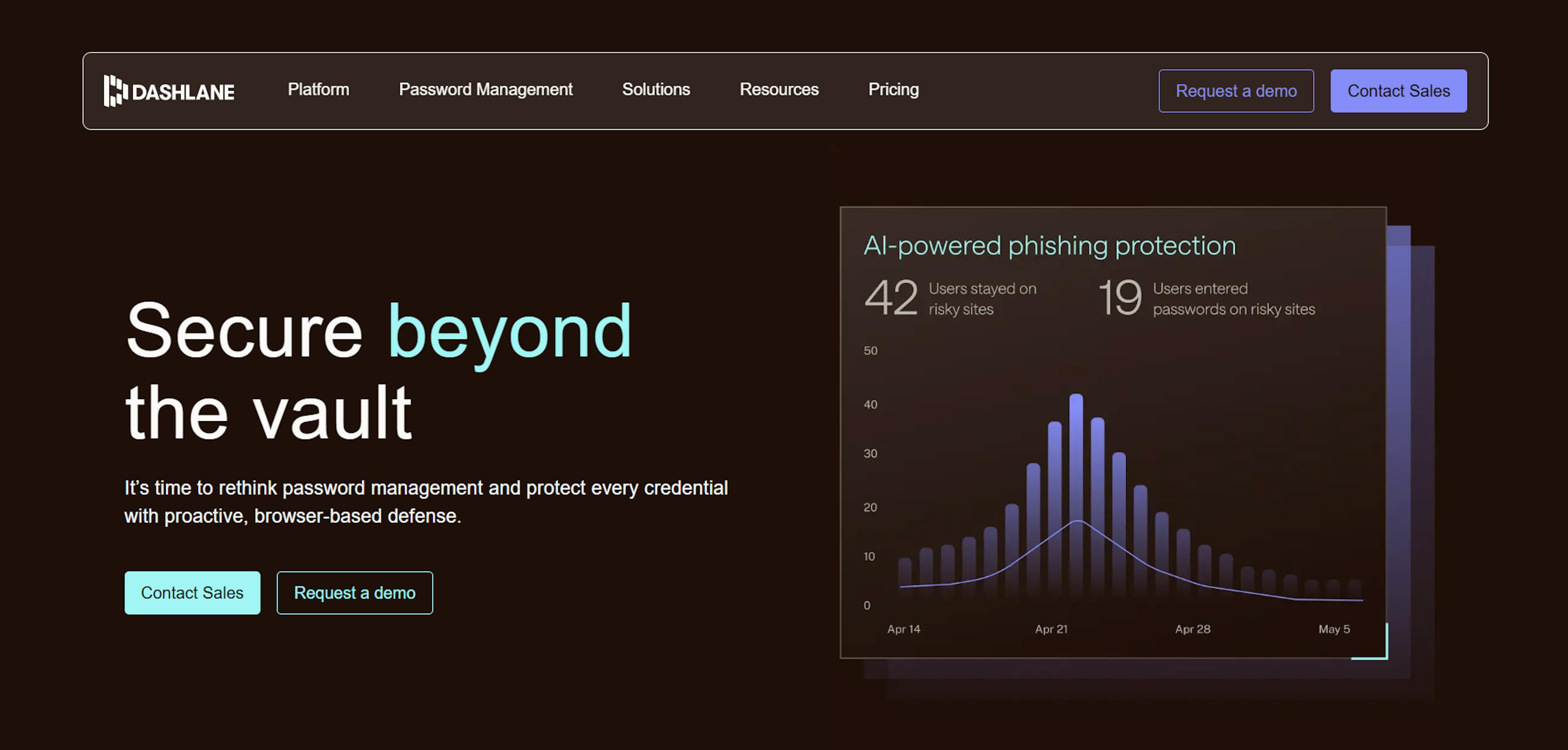Click Request a demo below the headline
Image resolution: width=1568 pixels, height=750 pixels.
coord(355,592)
